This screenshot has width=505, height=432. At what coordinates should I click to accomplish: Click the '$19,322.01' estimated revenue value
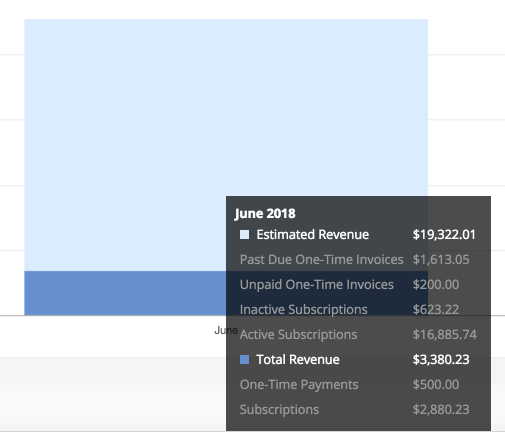point(444,235)
